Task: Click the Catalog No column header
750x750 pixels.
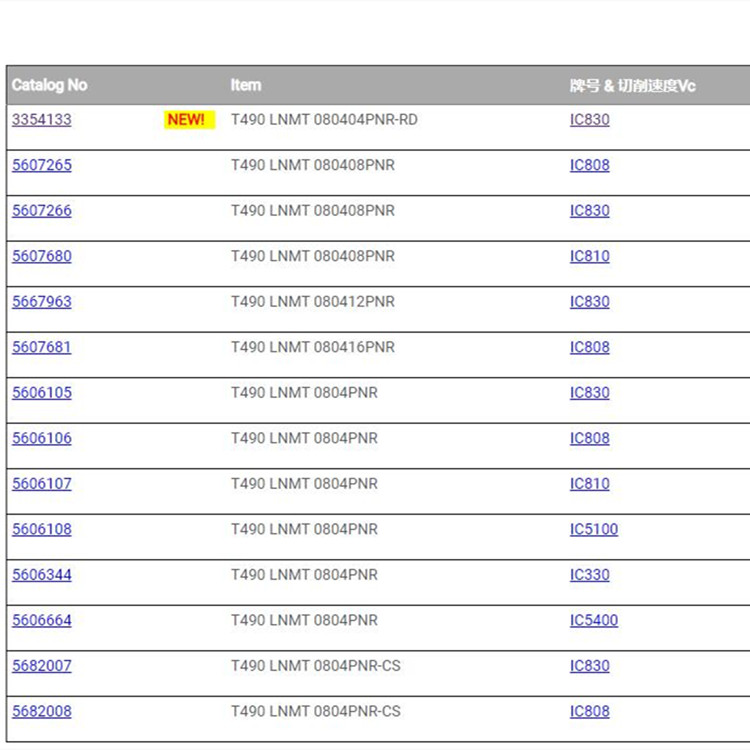Action: coord(50,85)
